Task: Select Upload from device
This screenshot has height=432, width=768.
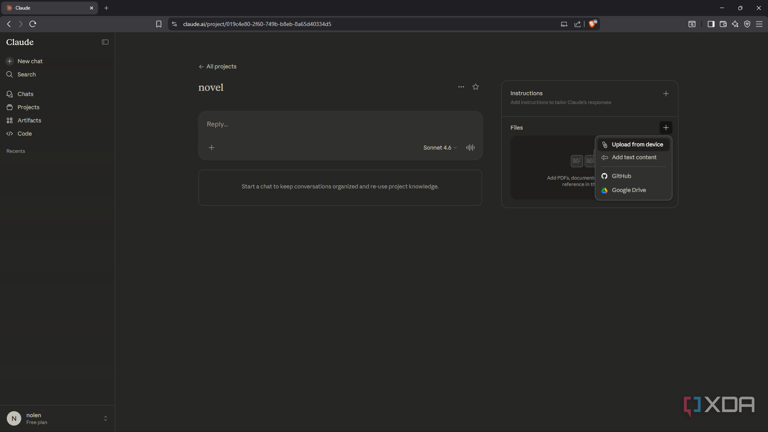Action: [633, 144]
